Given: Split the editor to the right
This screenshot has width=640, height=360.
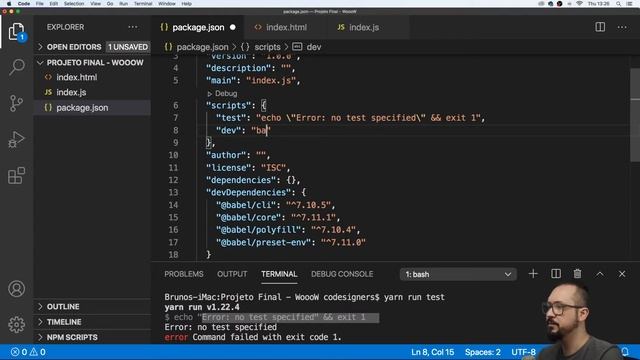Looking at the screenshot, I should 600,27.
